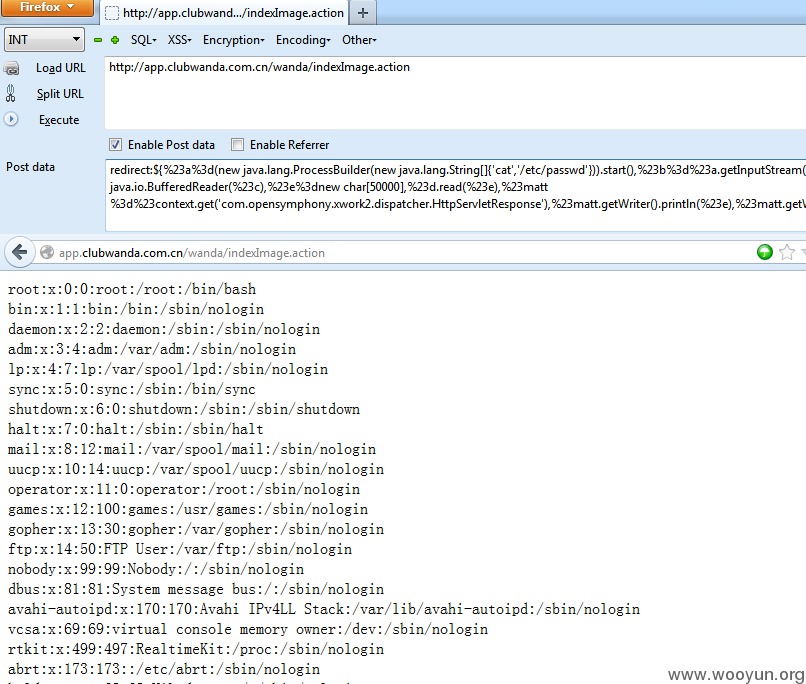Click the line starting 'shutdown:x:6:0'
The height and width of the screenshot is (684, 806).
[x=184, y=409]
